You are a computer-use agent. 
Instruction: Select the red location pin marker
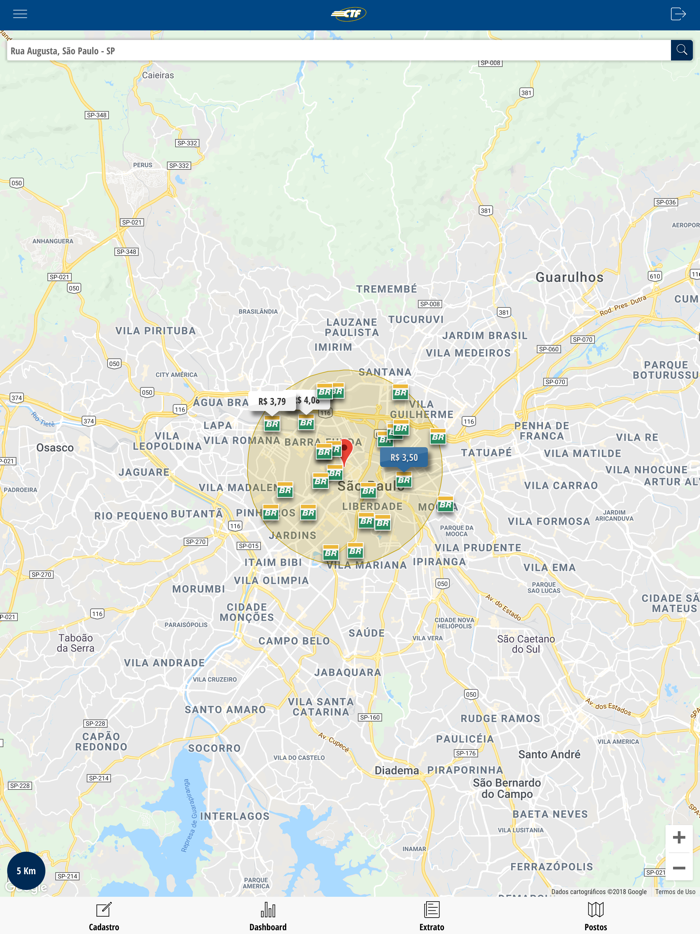(x=346, y=452)
